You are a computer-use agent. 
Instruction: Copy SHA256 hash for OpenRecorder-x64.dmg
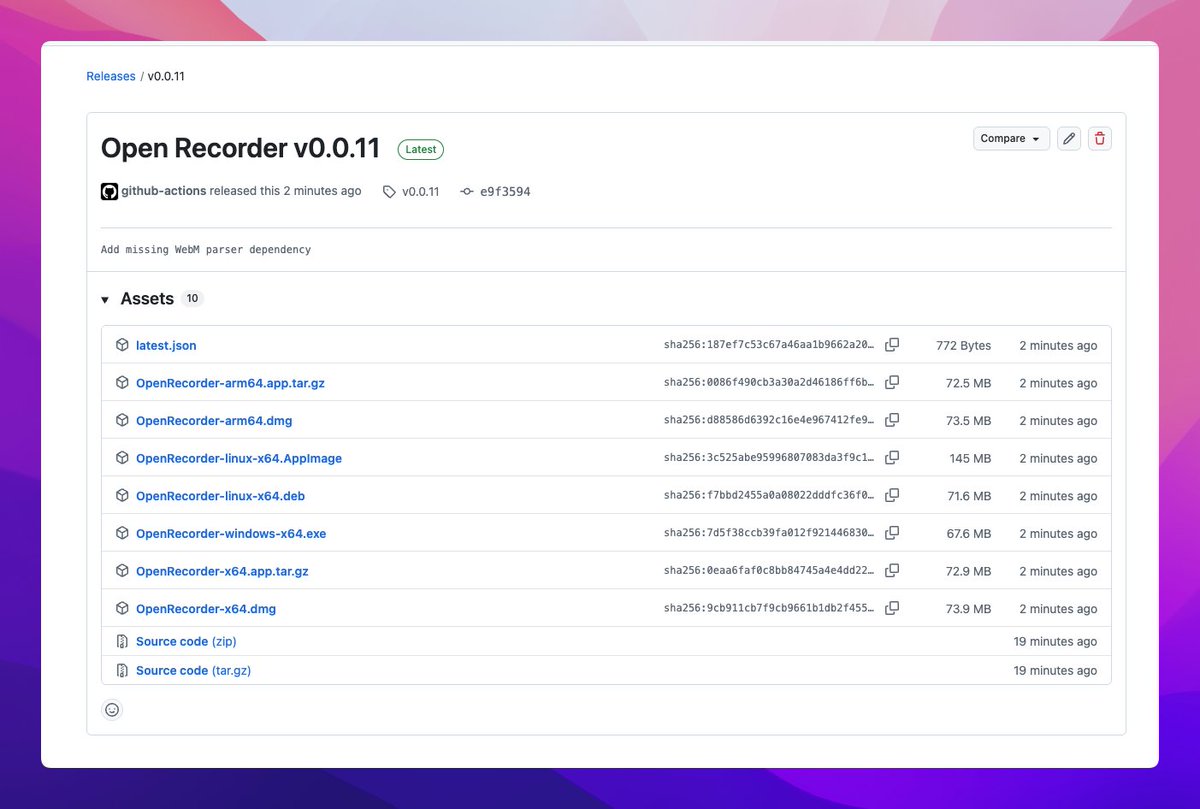coord(892,608)
